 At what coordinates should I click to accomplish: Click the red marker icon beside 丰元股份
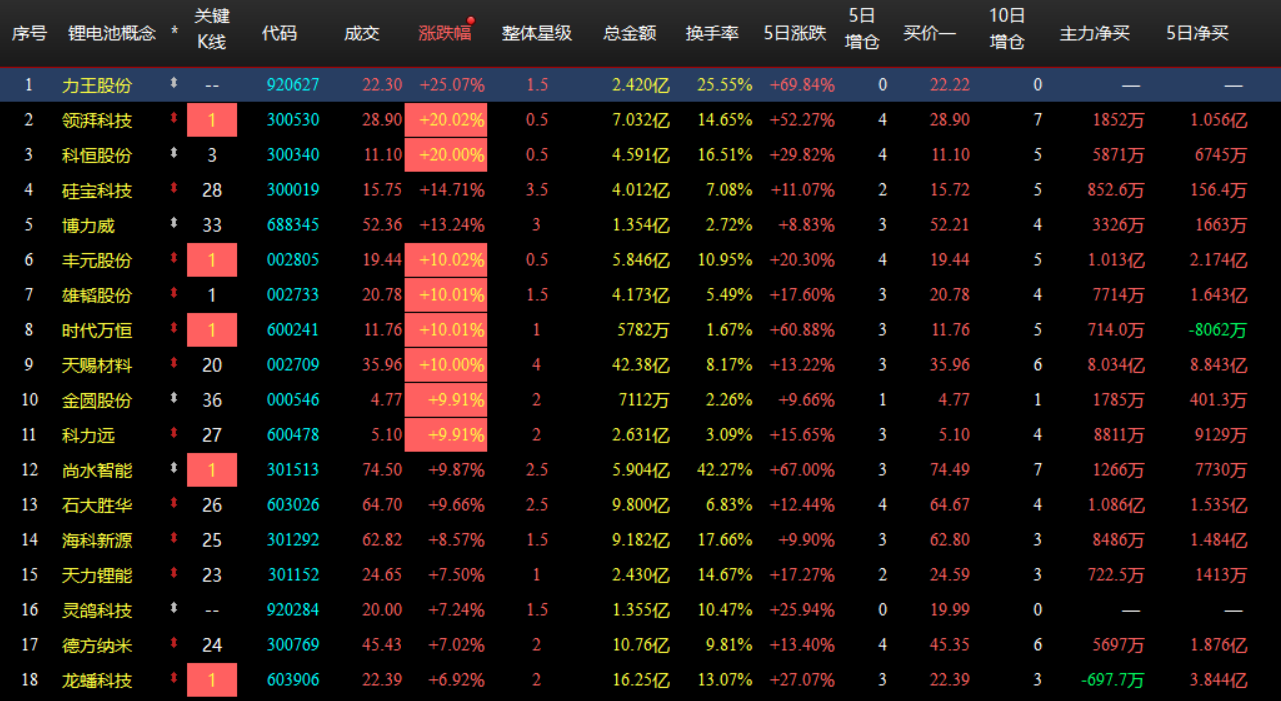point(175,259)
